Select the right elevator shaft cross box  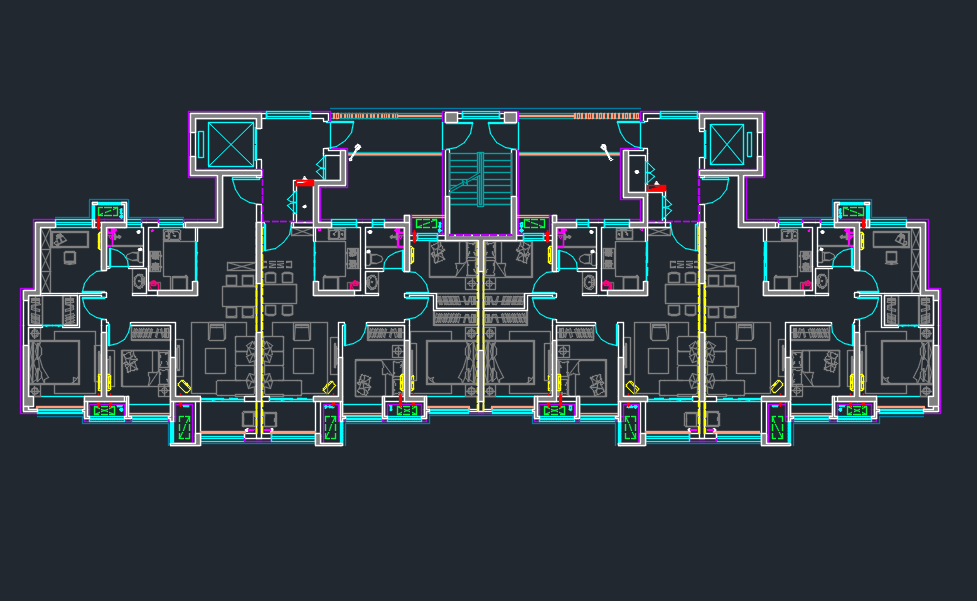click(x=727, y=144)
